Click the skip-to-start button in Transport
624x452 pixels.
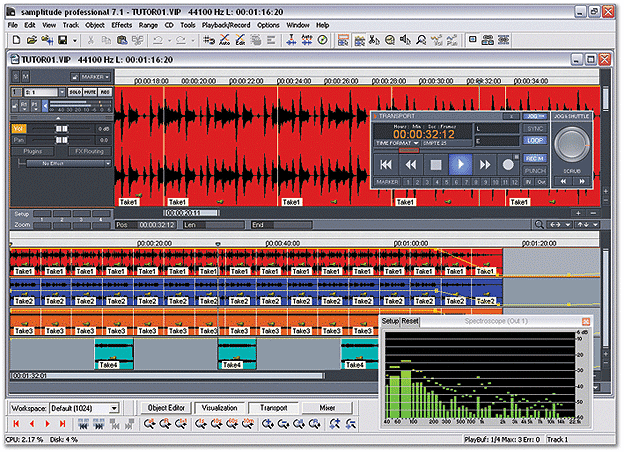coord(386,164)
